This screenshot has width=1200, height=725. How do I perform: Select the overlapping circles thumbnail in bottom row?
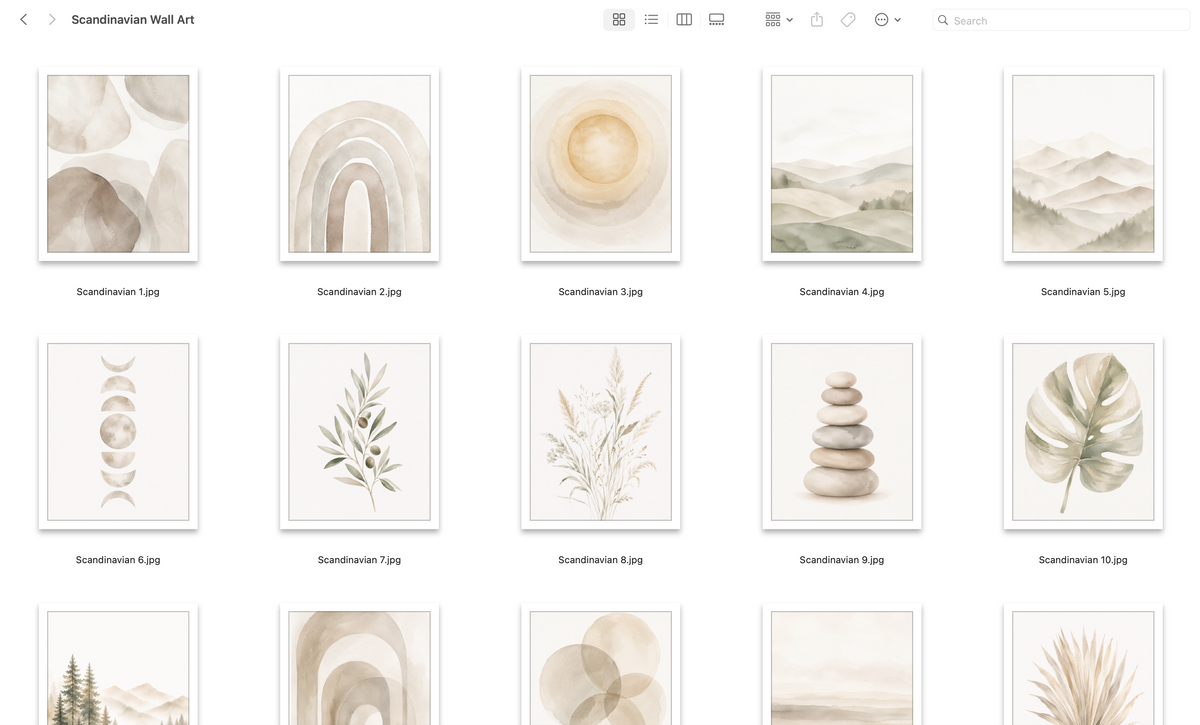[x=600, y=664]
